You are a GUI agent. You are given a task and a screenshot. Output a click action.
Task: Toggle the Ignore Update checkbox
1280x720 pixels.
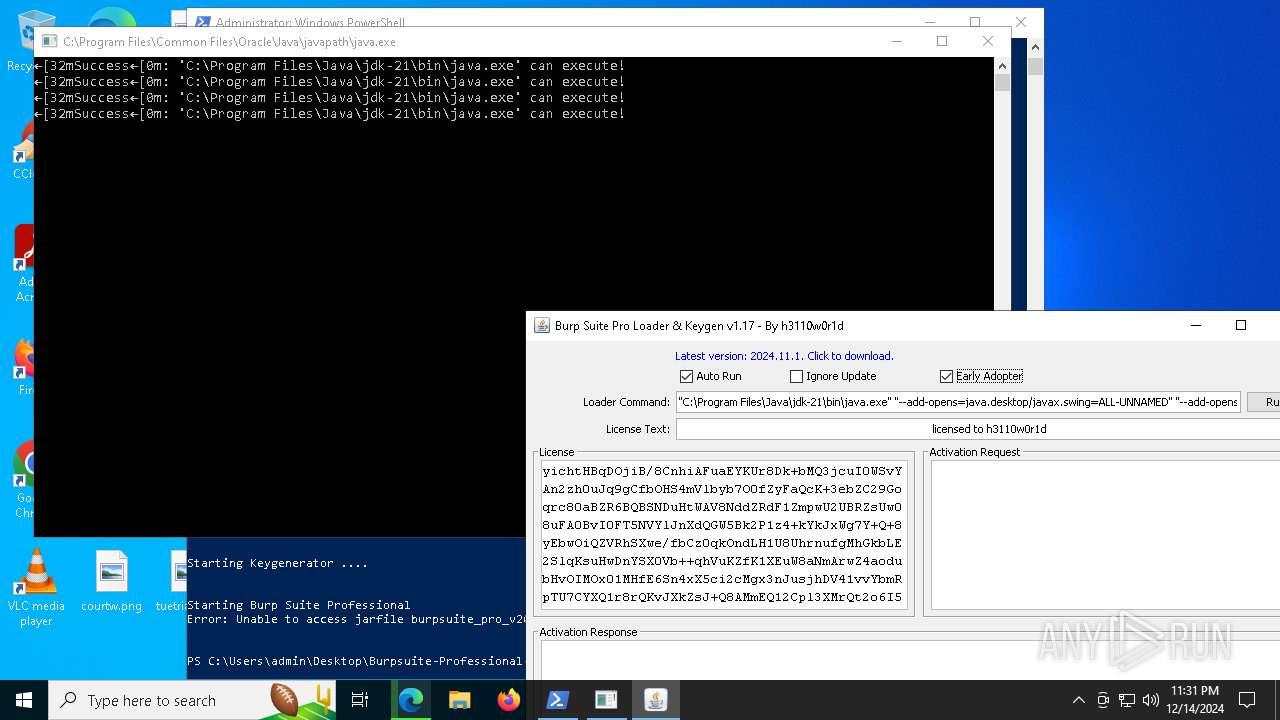pos(796,376)
